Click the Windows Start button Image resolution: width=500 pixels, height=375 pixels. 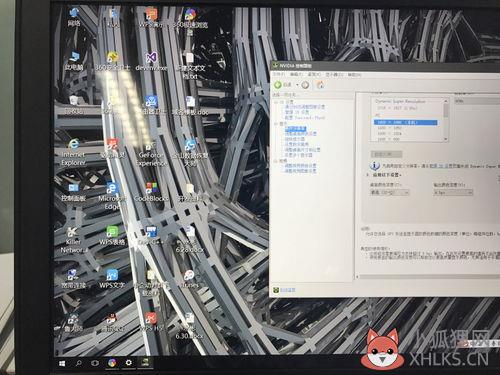(x=62, y=363)
